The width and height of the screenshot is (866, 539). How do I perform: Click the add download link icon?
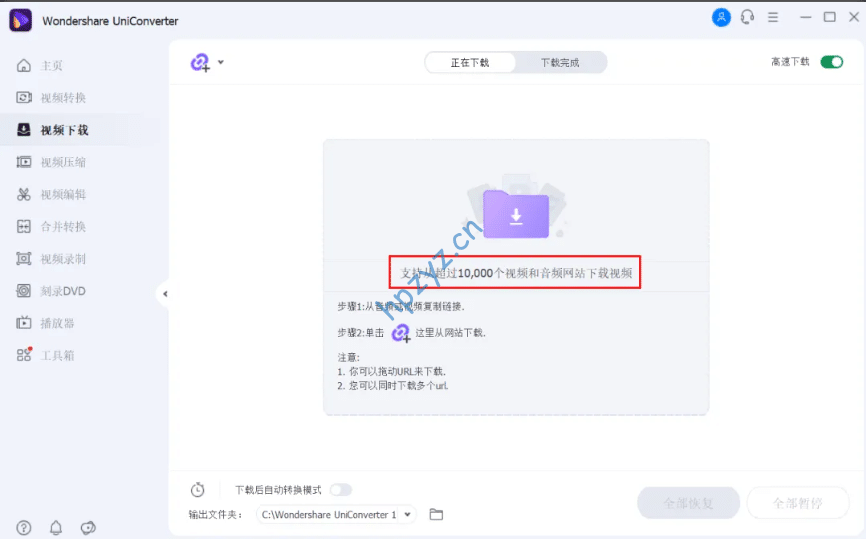point(201,63)
